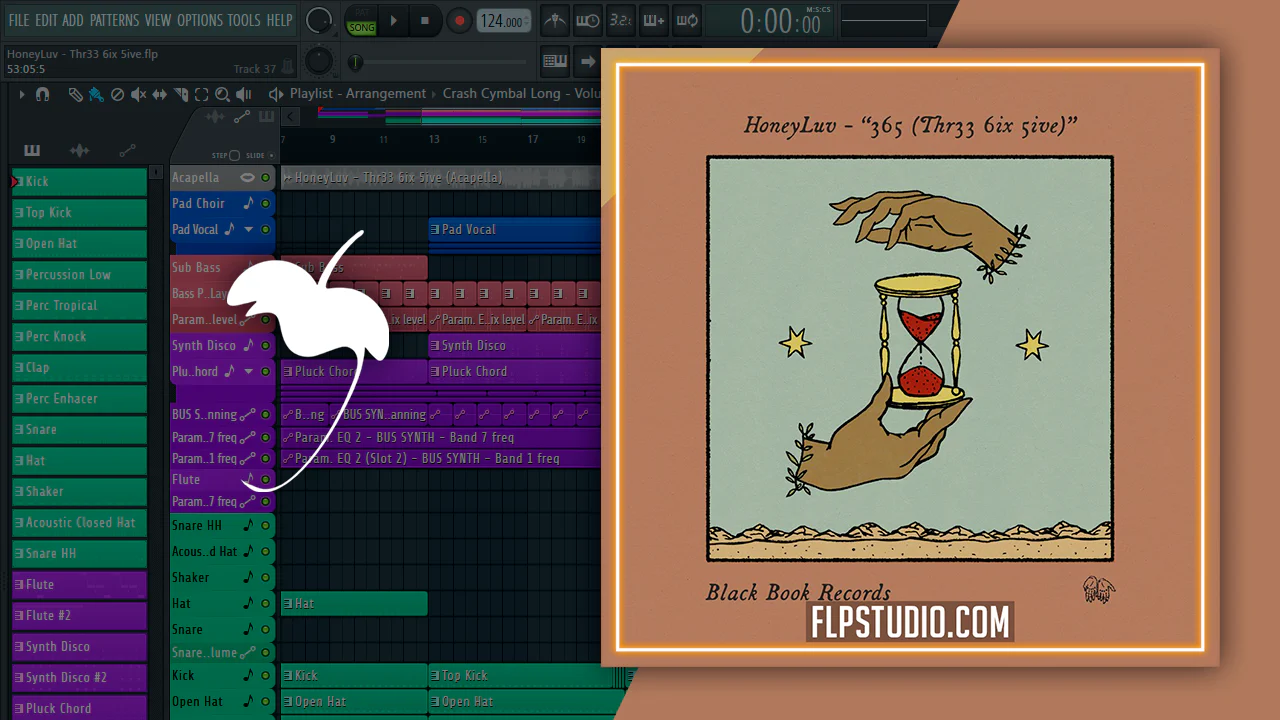Viewport: 1280px width, 720px height.
Task: Click the note icon on Shaker track
Action: [x=248, y=578]
